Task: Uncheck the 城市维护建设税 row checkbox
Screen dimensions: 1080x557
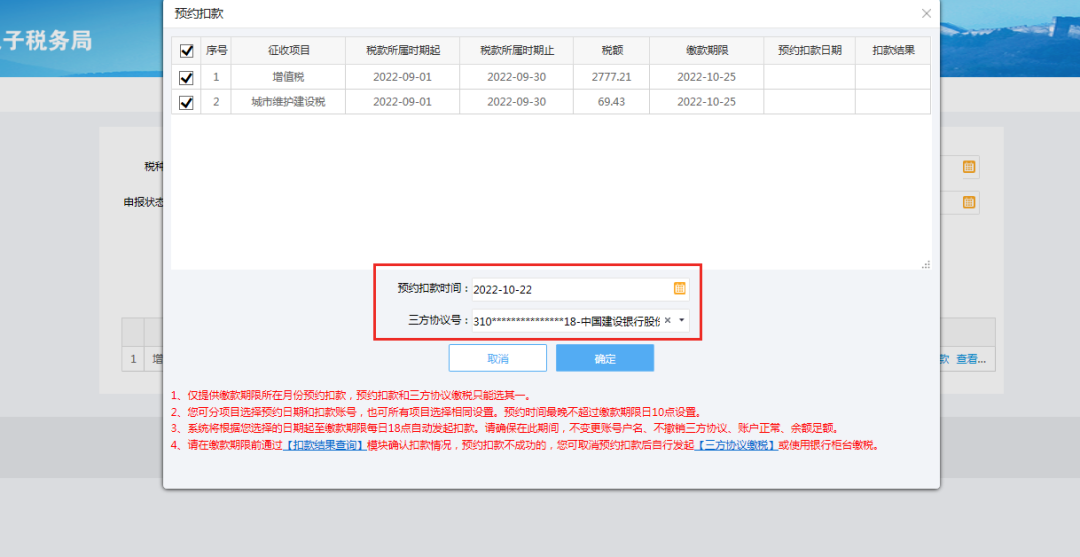Action: tap(186, 102)
